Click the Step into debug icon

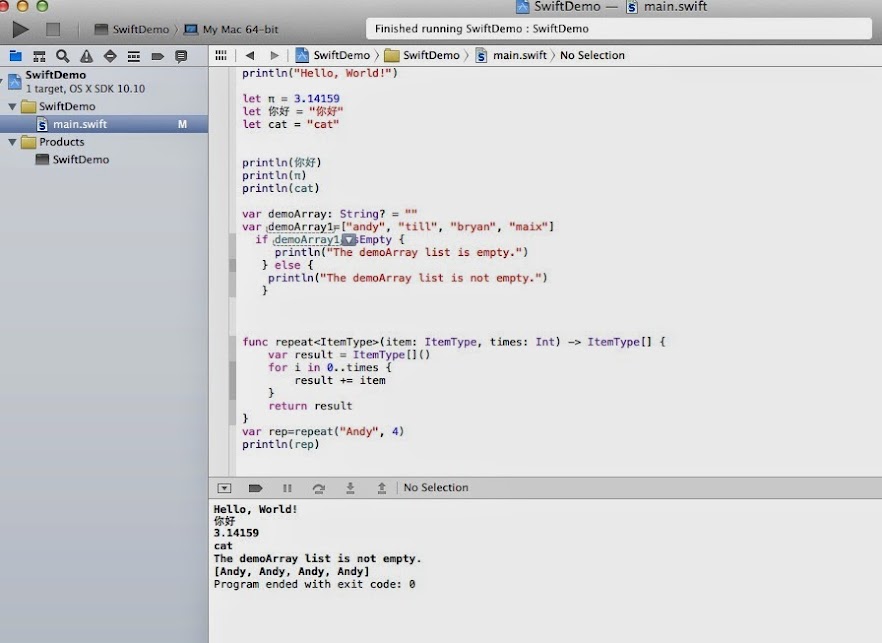(350, 488)
